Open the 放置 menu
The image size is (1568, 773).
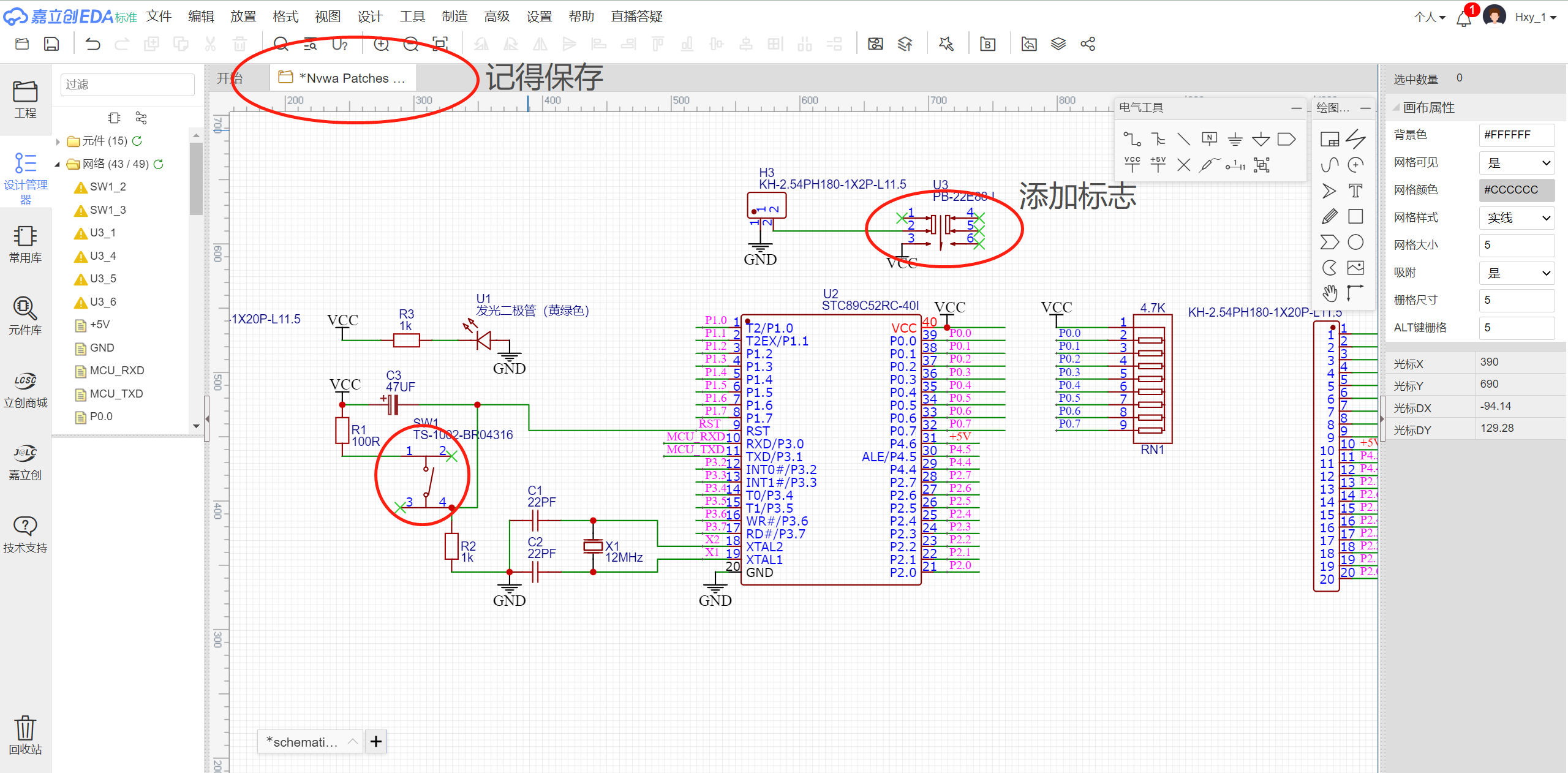pos(243,17)
